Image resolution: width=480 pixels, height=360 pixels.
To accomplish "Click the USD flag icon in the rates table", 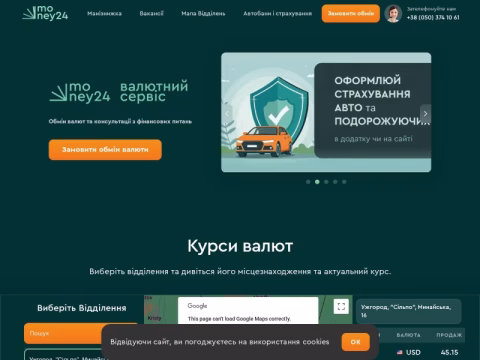I will tap(400, 352).
